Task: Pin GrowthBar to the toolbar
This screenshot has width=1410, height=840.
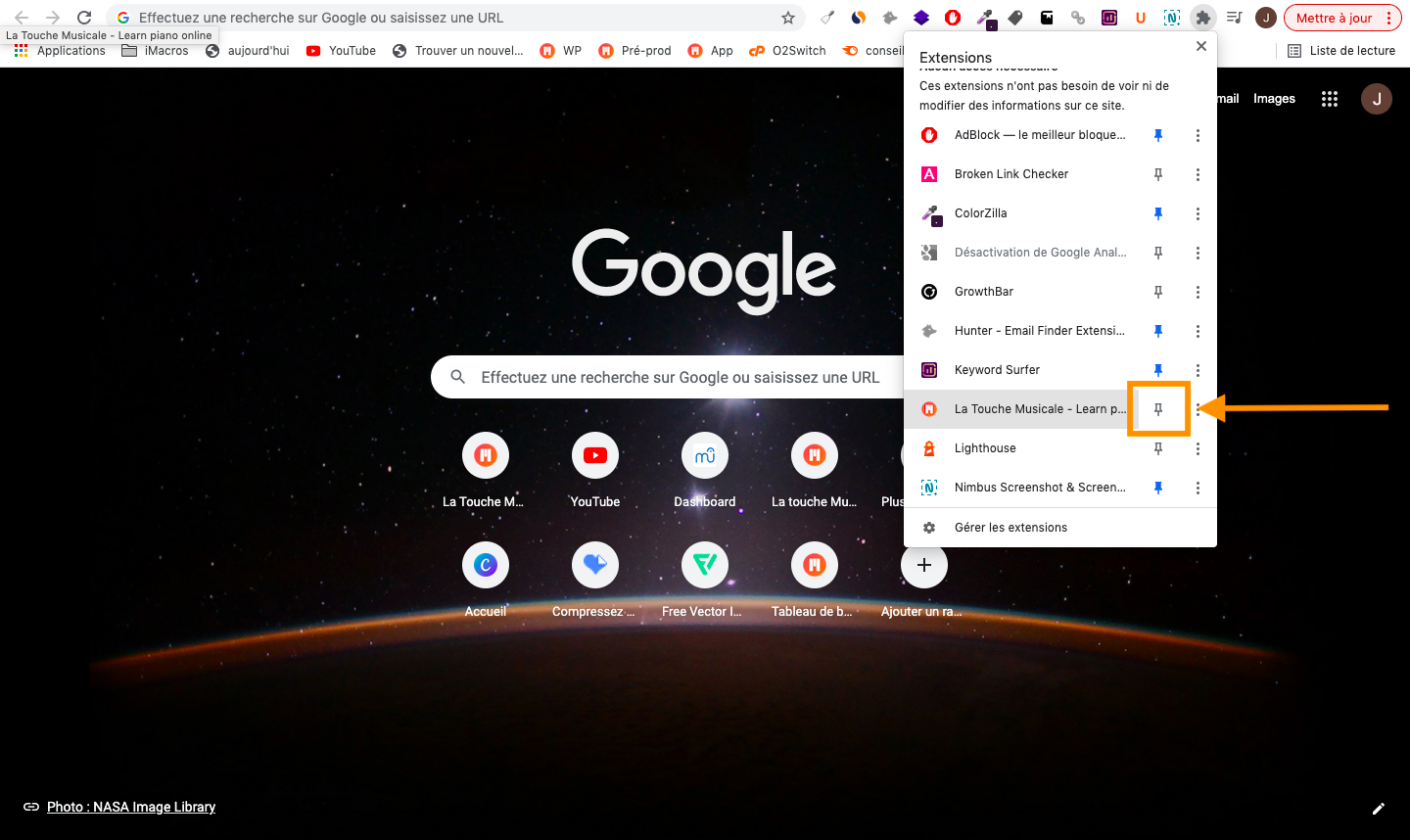Action: 1158,292
